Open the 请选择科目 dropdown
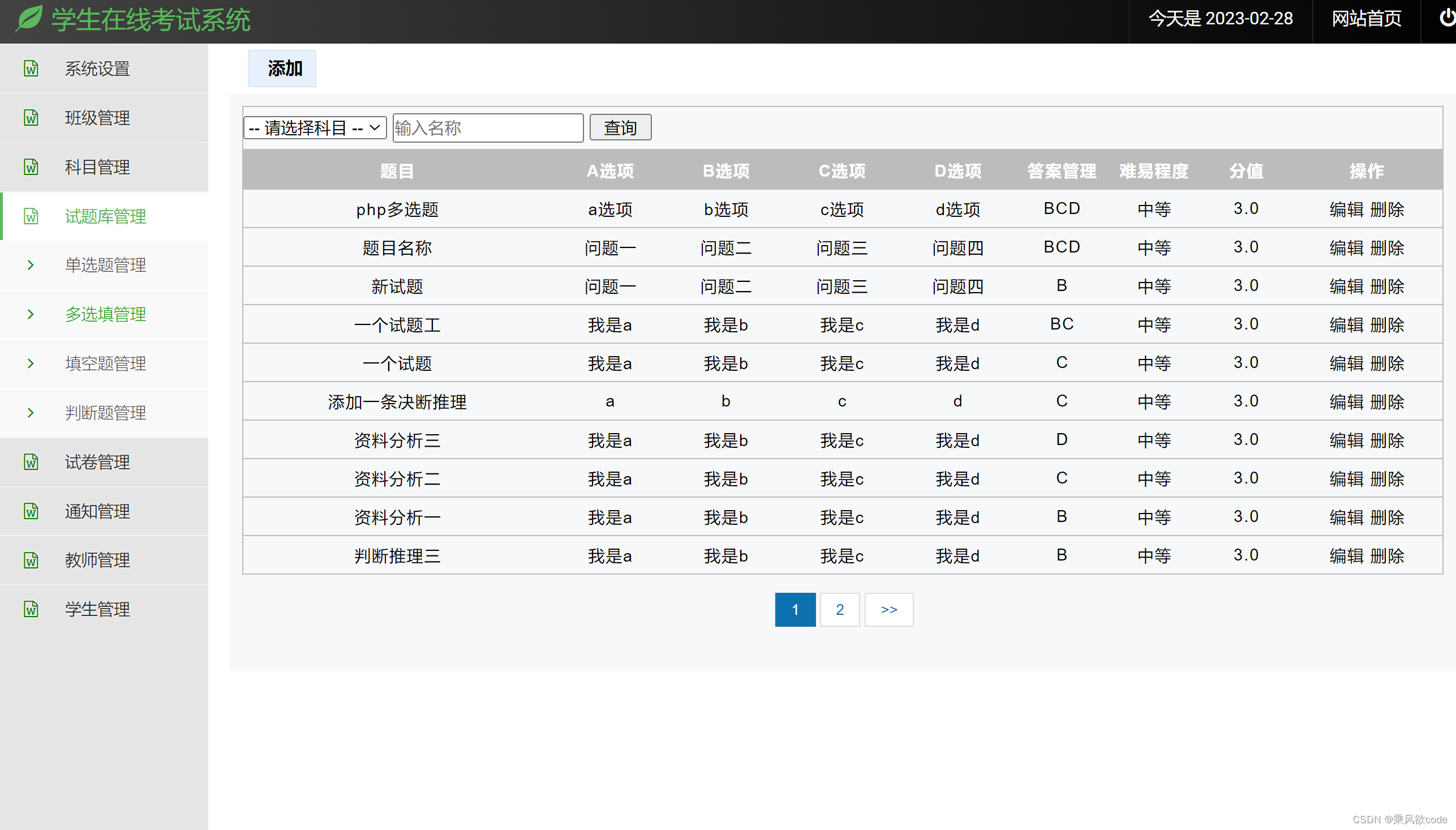This screenshot has width=1456, height=830. click(315, 128)
